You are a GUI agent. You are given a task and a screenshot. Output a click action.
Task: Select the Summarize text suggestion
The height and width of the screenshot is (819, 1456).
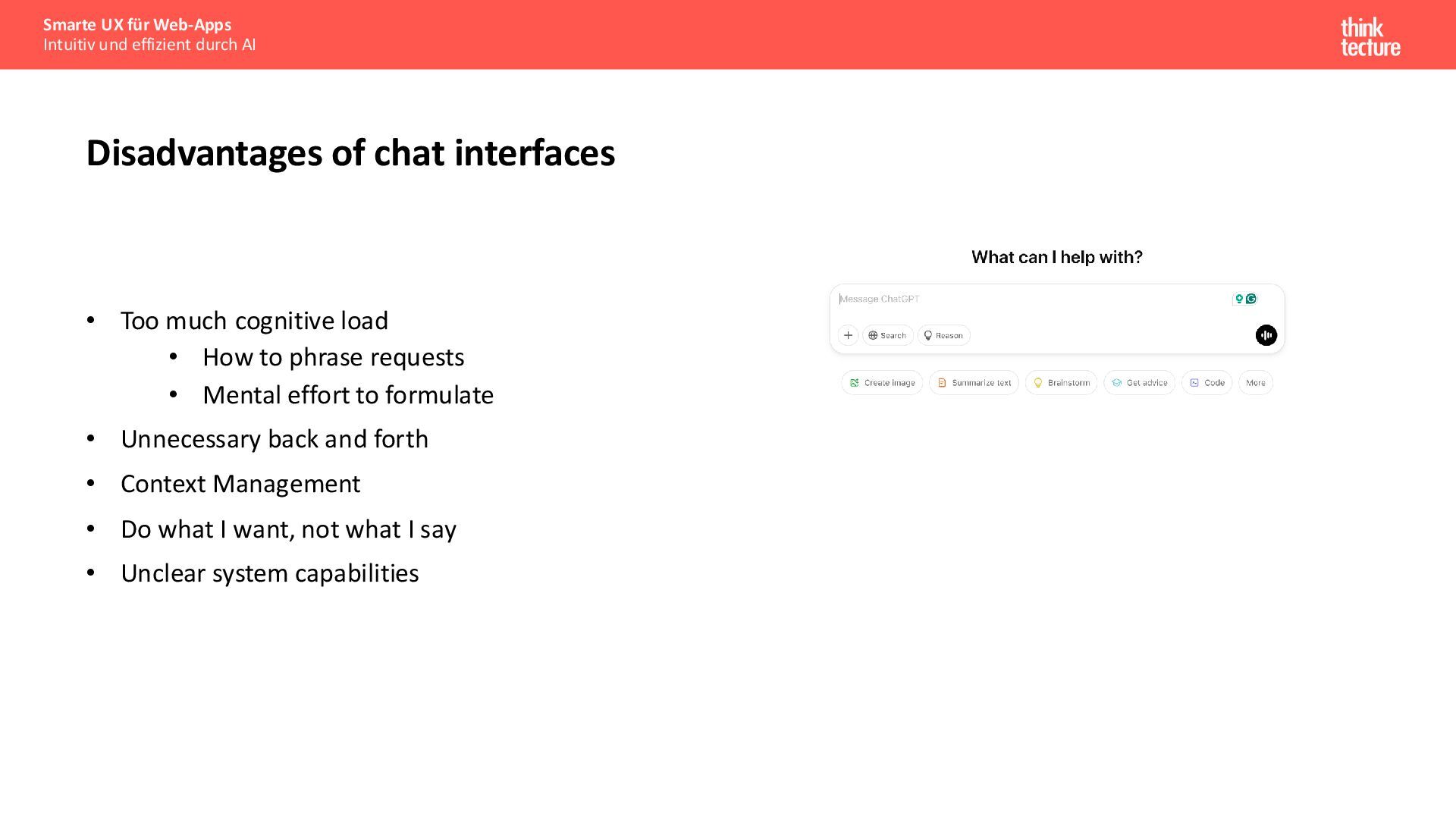[x=974, y=383]
